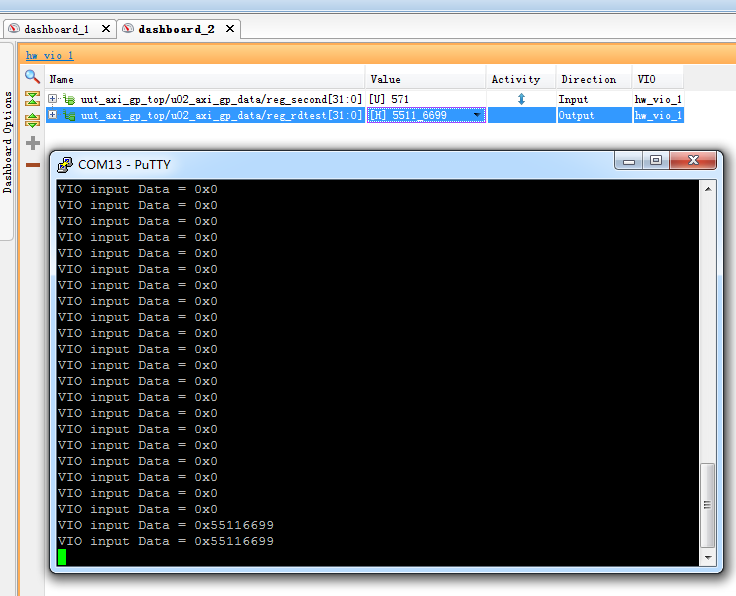Click the PuTTY icon in COM13 title bar
Screen dimensions: 736x596
pyautogui.click(x=65, y=165)
